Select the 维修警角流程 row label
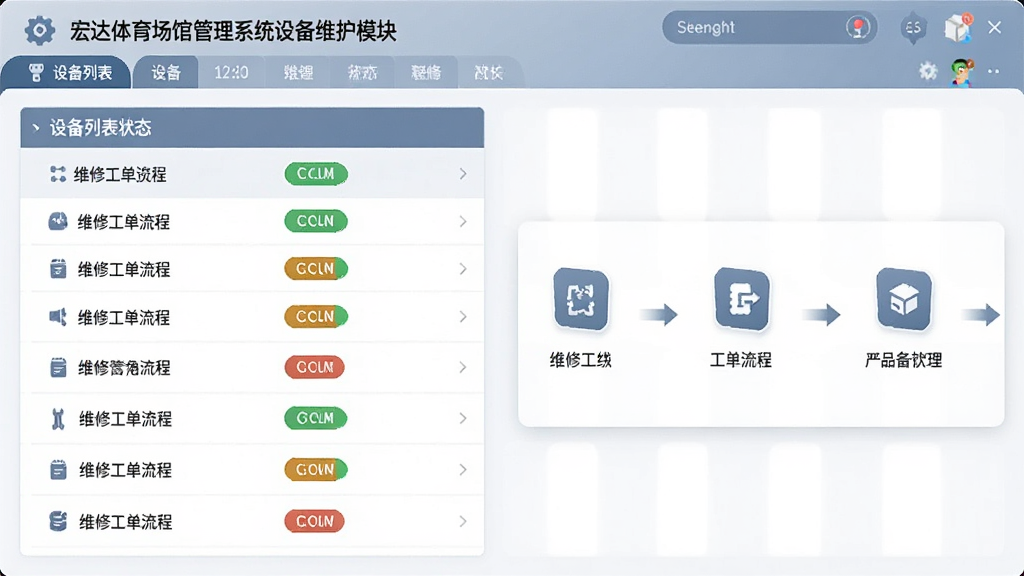This screenshot has width=1024, height=576. tap(124, 368)
